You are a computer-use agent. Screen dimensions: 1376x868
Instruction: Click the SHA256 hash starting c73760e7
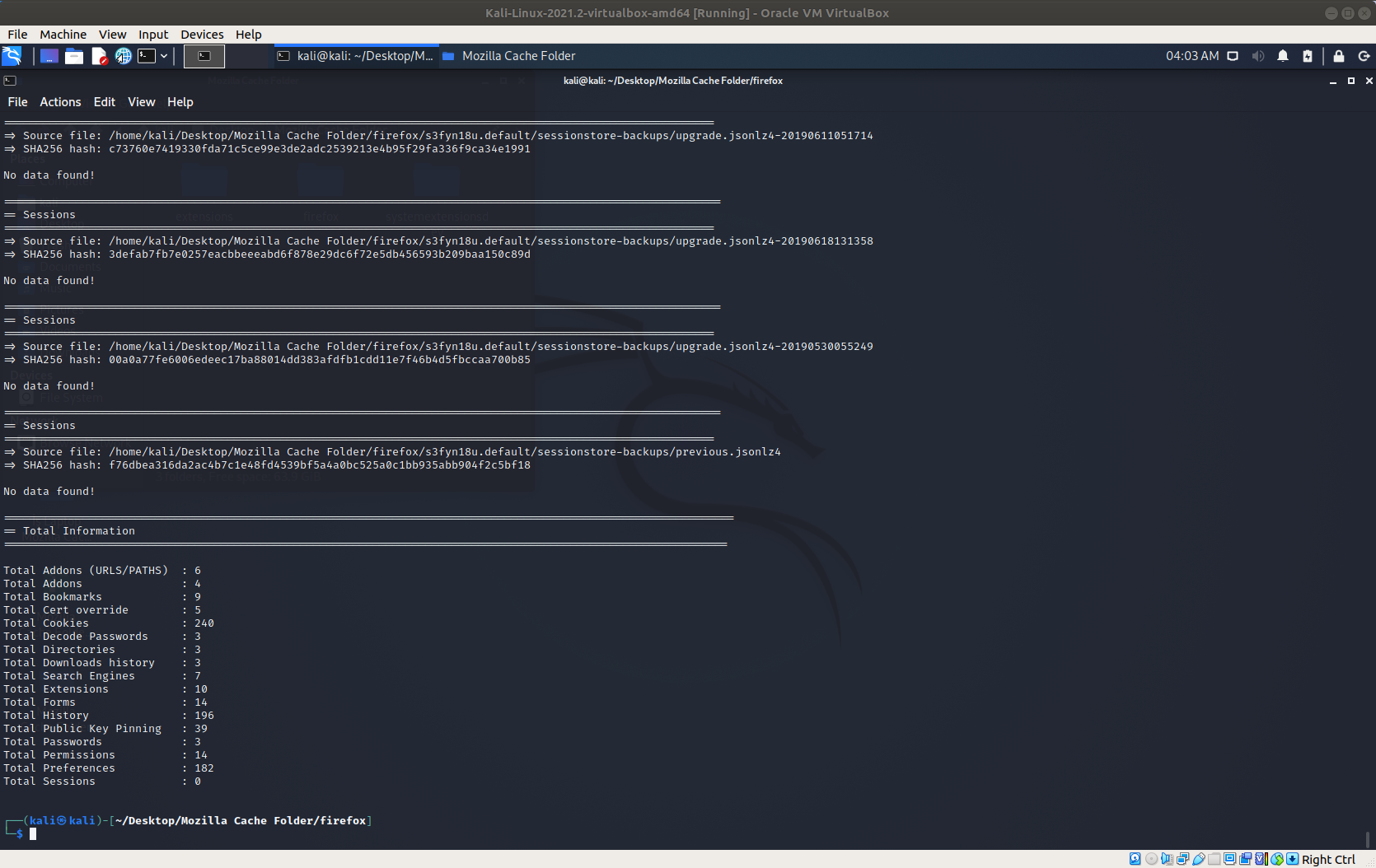coord(320,149)
